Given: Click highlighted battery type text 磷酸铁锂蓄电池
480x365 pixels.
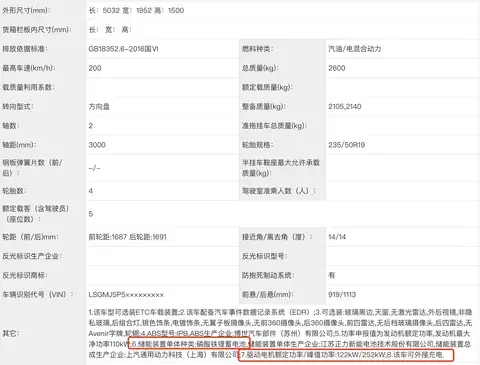Looking at the screenshot, I should [221, 344].
